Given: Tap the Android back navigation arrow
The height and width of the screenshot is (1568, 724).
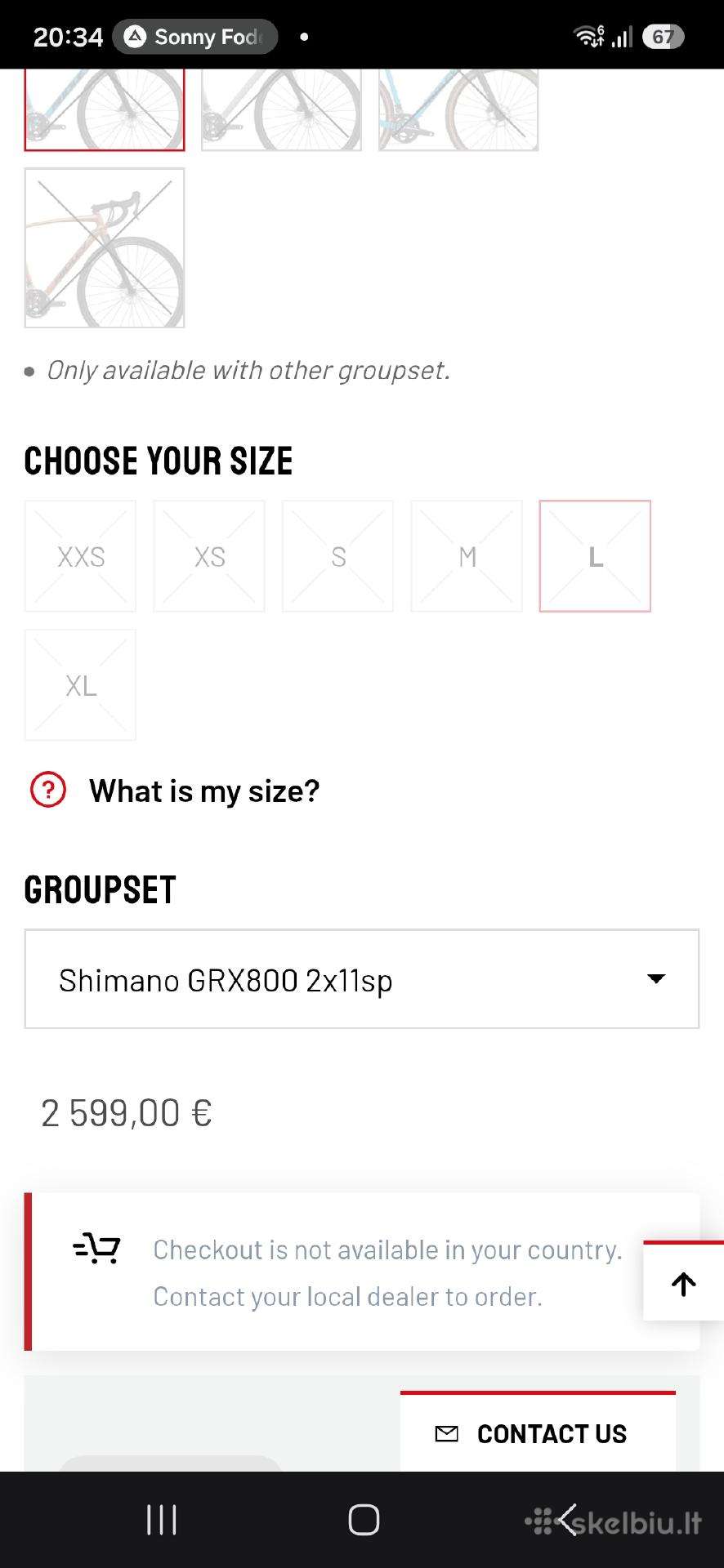Looking at the screenshot, I should (568, 1520).
